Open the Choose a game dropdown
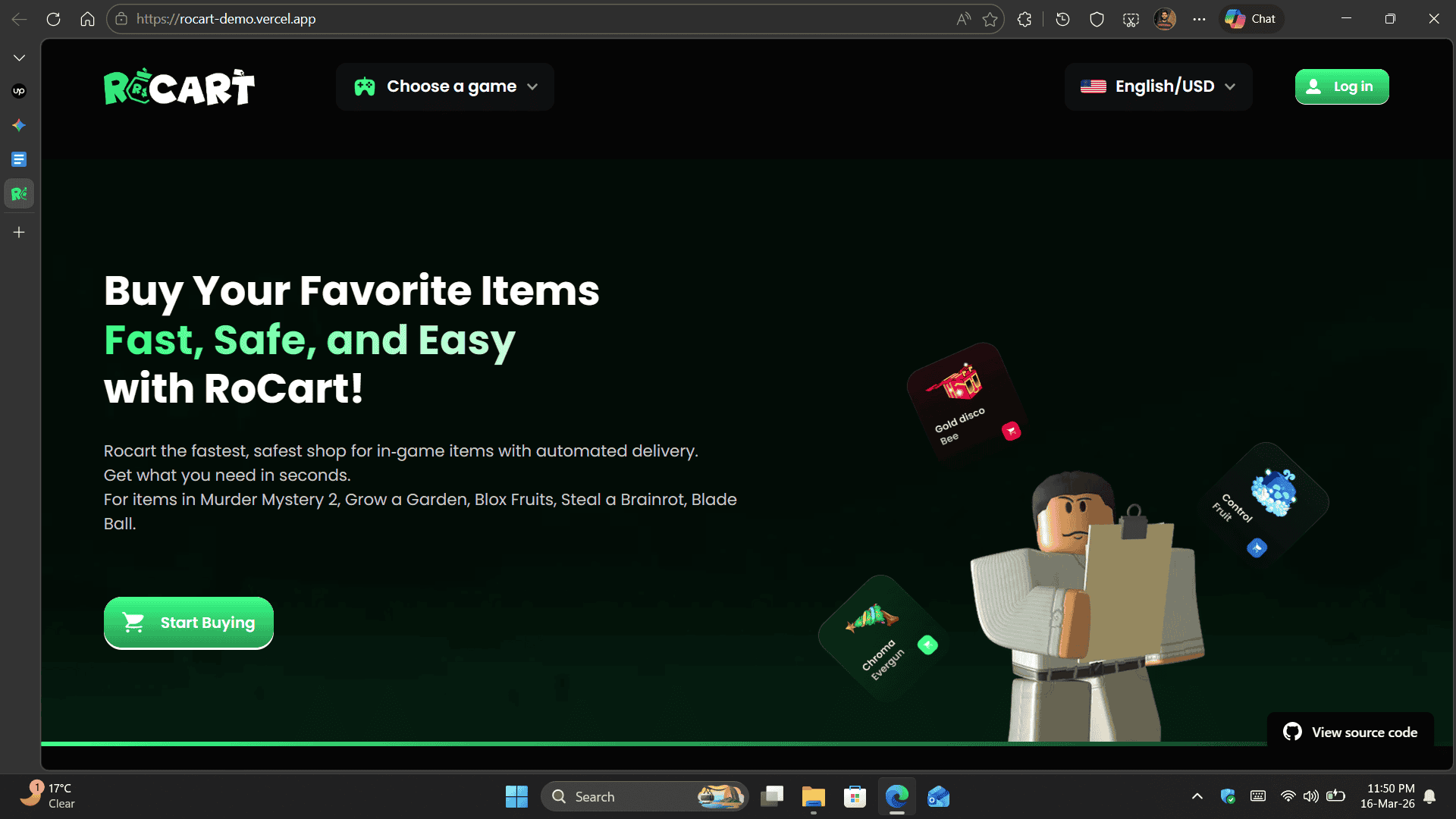The image size is (1456, 819). [x=445, y=86]
